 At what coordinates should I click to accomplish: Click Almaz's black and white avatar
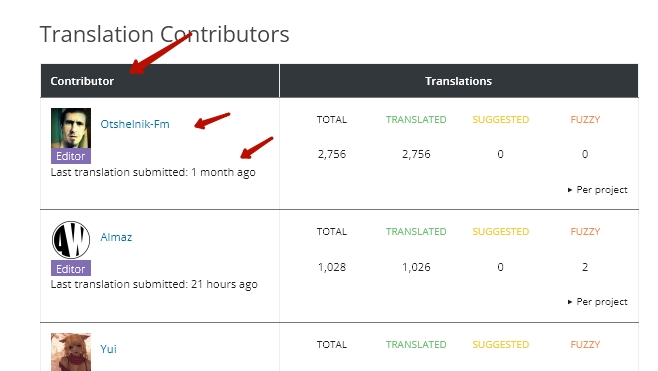(71, 240)
